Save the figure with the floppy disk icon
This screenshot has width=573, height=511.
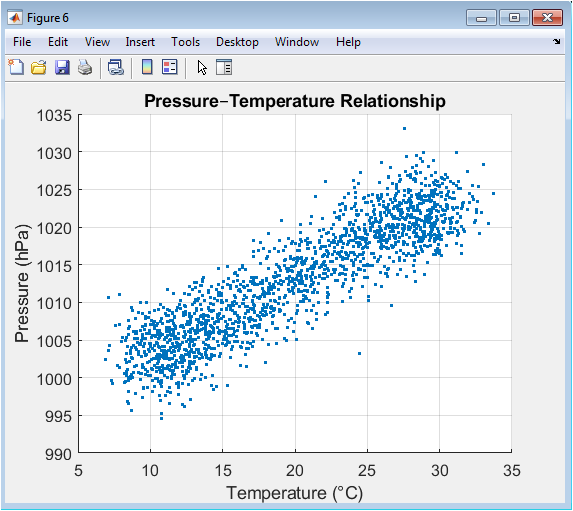coord(62,68)
